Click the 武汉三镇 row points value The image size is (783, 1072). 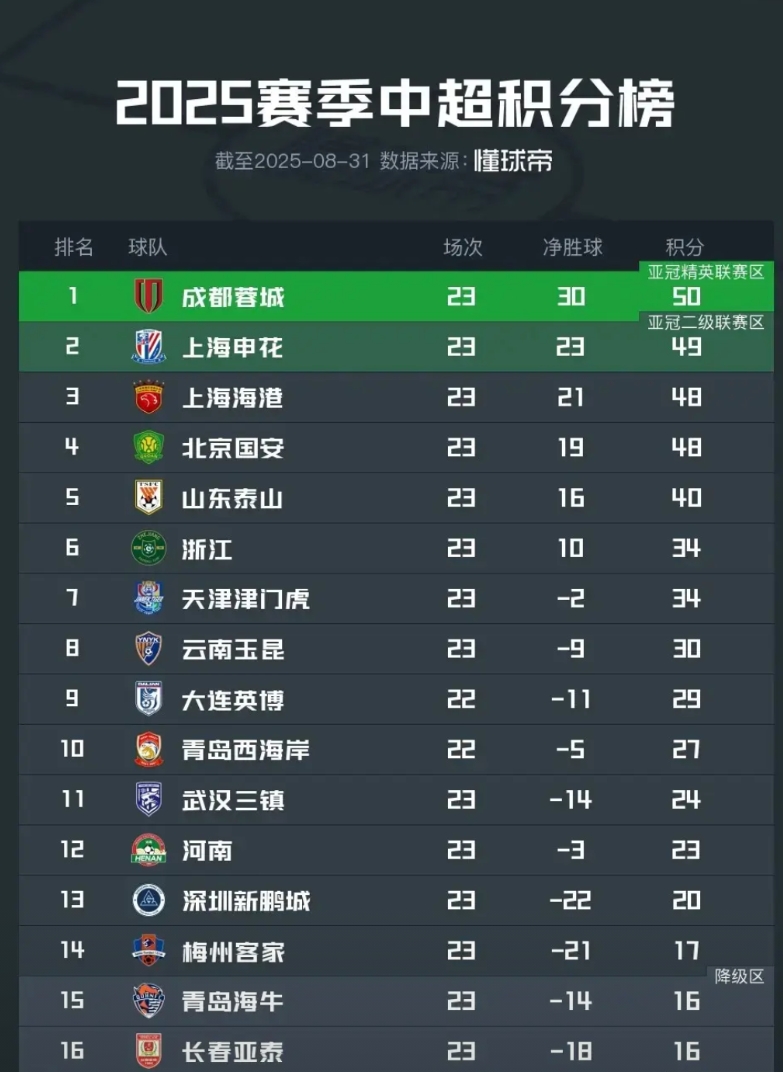pos(686,800)
